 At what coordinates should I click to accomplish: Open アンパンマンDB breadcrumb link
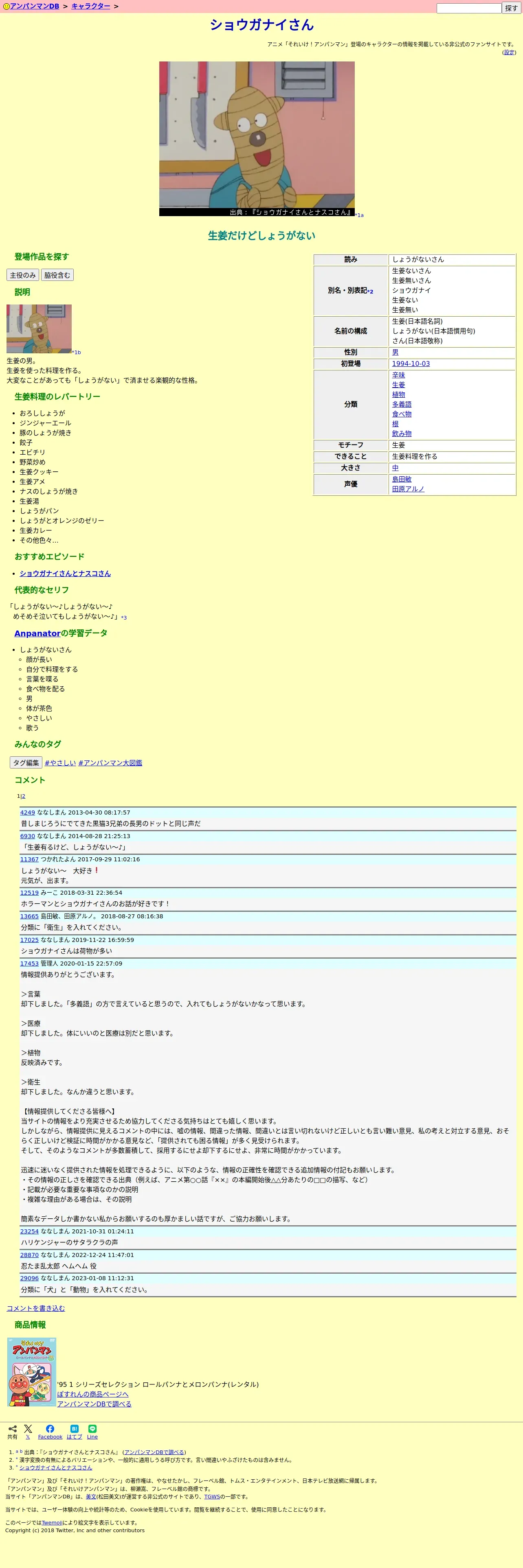tap(34, 6)
